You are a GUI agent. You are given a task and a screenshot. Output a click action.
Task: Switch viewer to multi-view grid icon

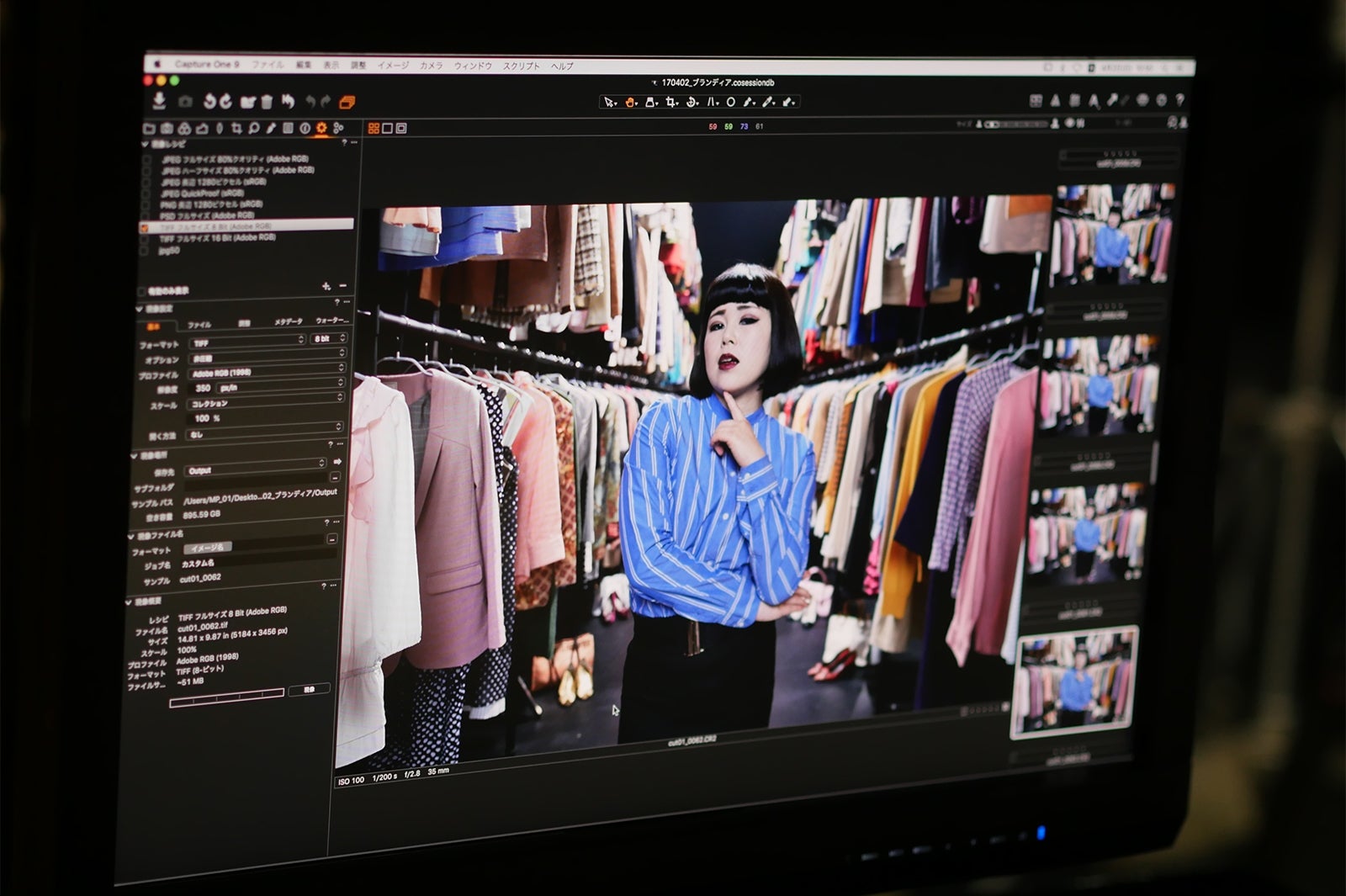pyautogui.click(x=374, y=128)
